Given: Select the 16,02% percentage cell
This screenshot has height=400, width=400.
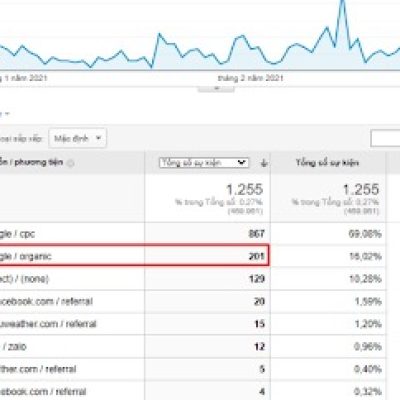Looking at the screenshot, I should (365, 256).
